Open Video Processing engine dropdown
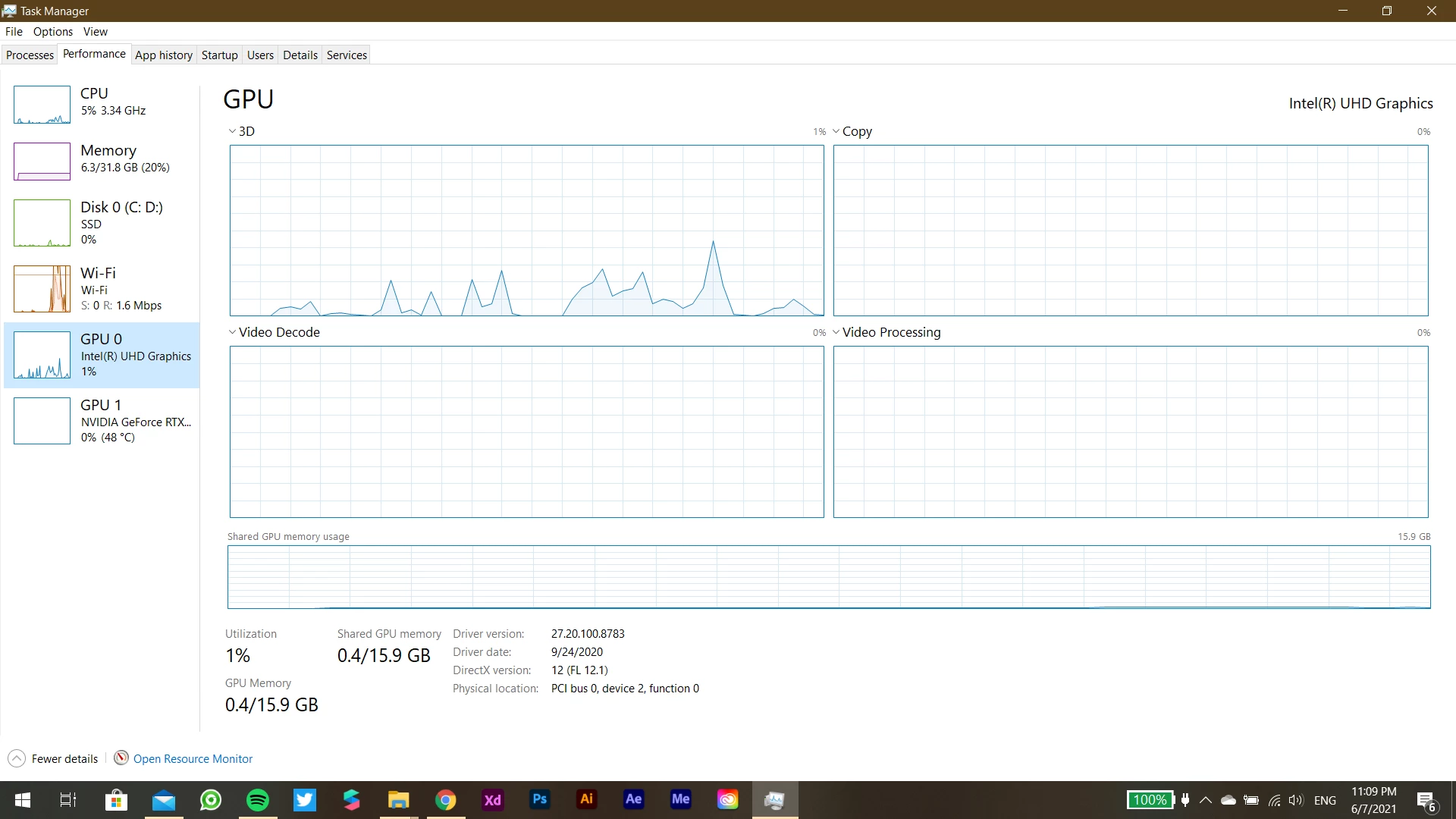Screen dimensions: 1456x819 click(886, 332)
